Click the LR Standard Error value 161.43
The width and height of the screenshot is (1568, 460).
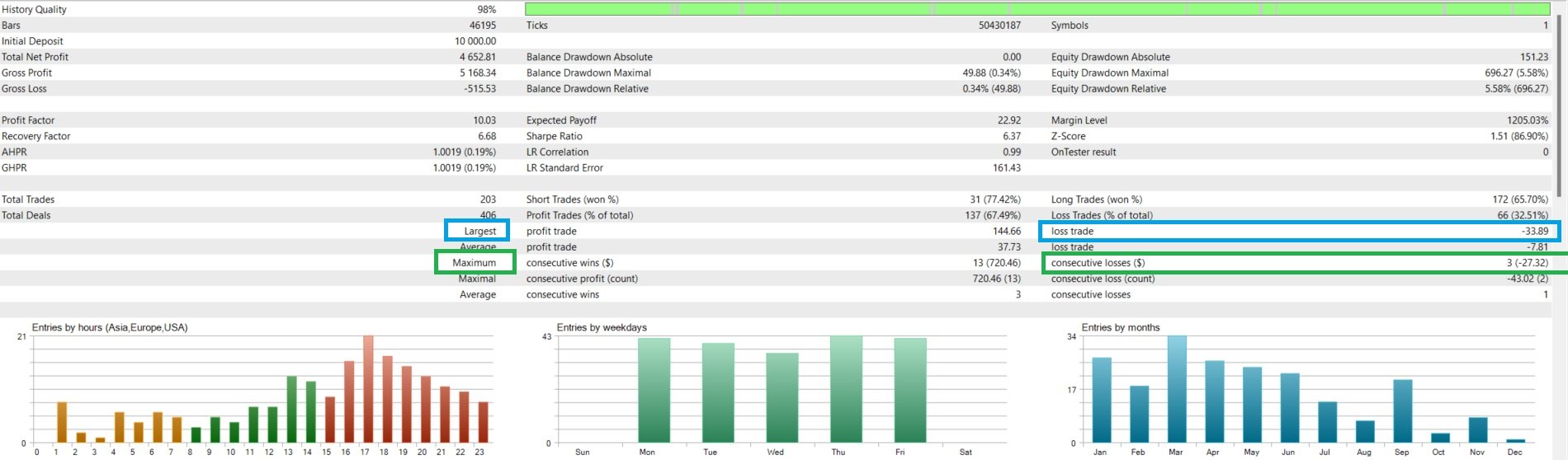click(1007, 168)
